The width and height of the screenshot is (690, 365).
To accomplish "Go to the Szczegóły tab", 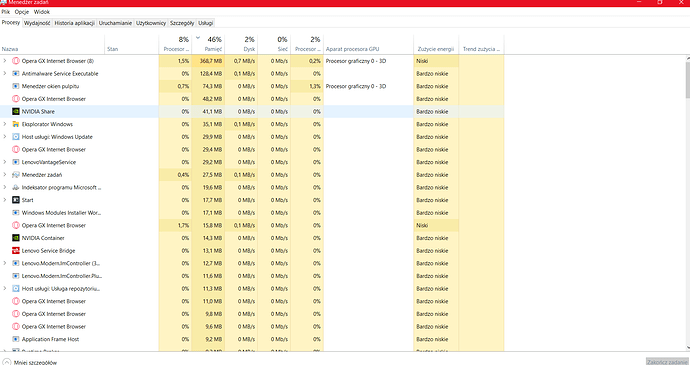I will (x=182, y=23).
